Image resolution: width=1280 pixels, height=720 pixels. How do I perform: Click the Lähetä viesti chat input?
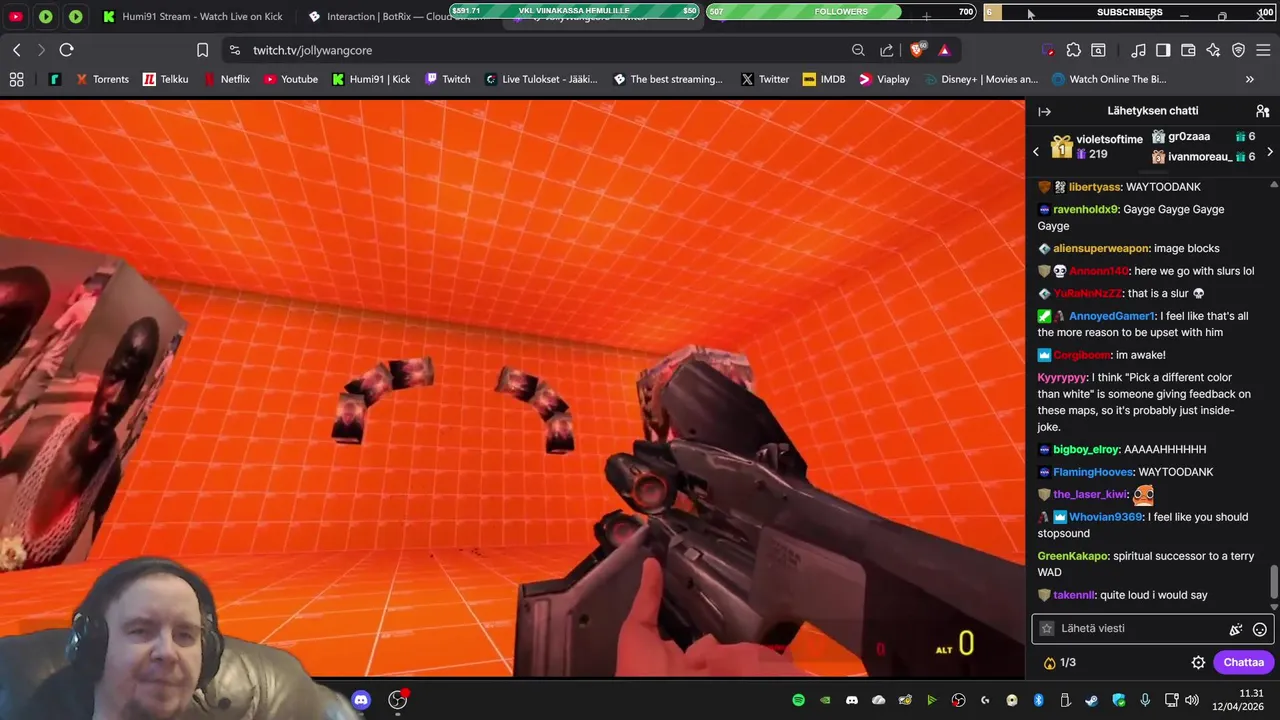[1151, 628]
